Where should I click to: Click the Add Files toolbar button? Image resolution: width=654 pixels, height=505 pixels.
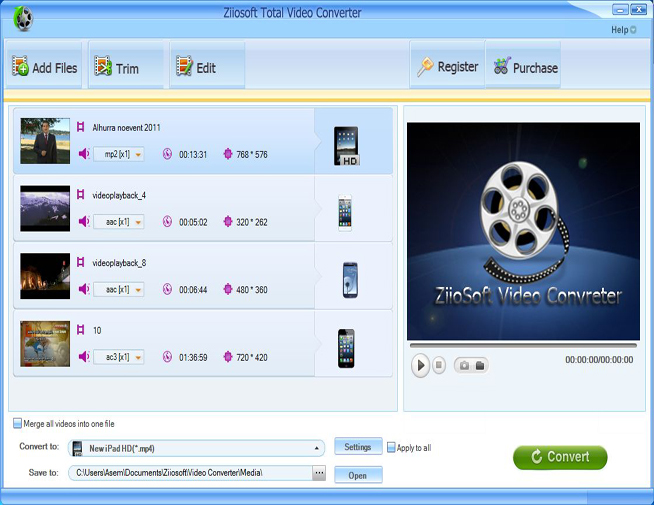coord(44,66)
